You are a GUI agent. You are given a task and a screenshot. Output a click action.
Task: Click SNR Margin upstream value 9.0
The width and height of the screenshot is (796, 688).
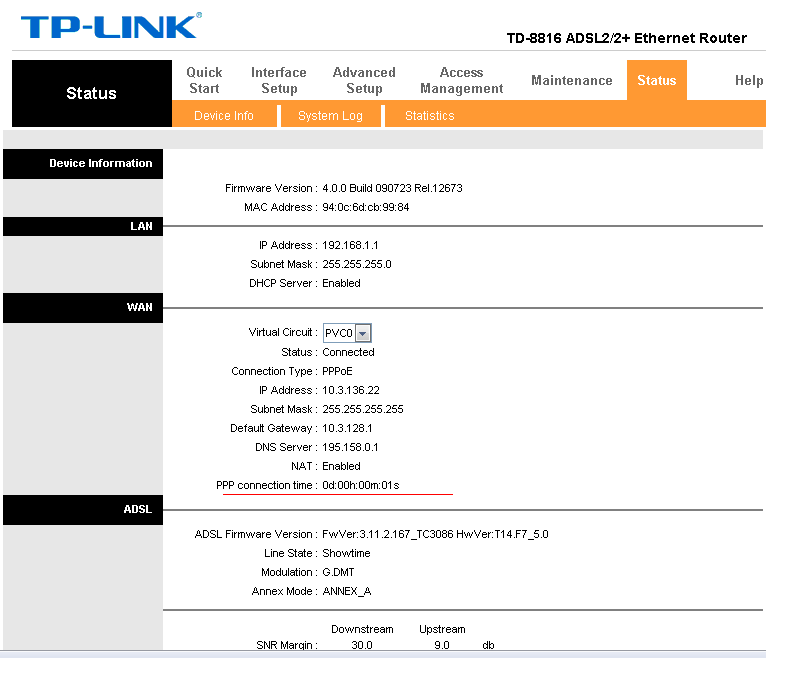click(x=442, y=645)
